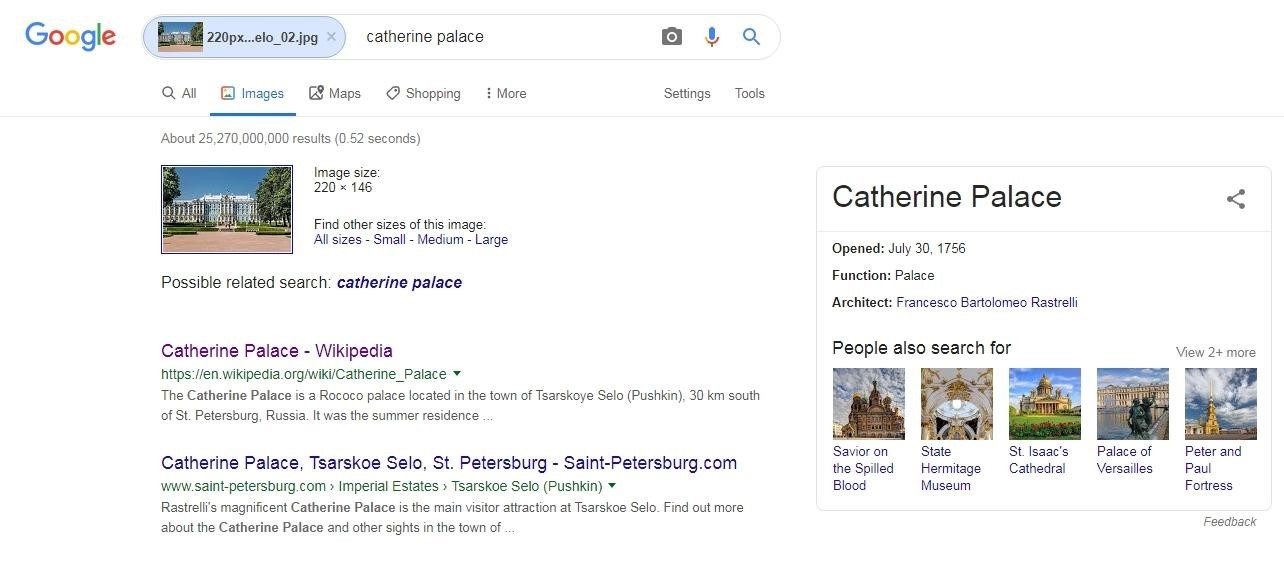The width and height of the screenshot is (1284, 562).
Task: Open St. Isaac's Cathedral thumbnail
Action: click(x=1045, y=404)
